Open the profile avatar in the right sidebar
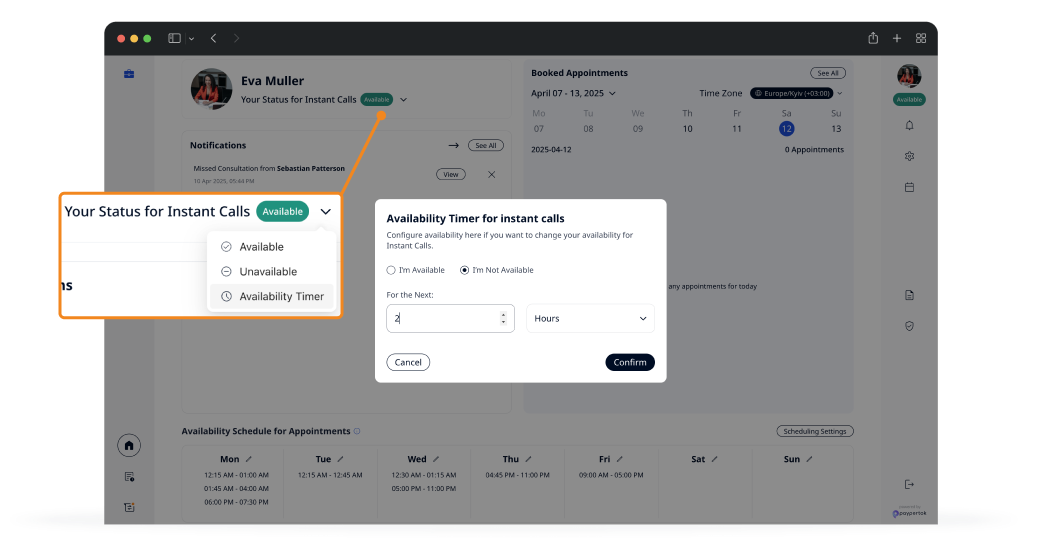This screenshot has width=1040, height=541. tap(909, 76)
